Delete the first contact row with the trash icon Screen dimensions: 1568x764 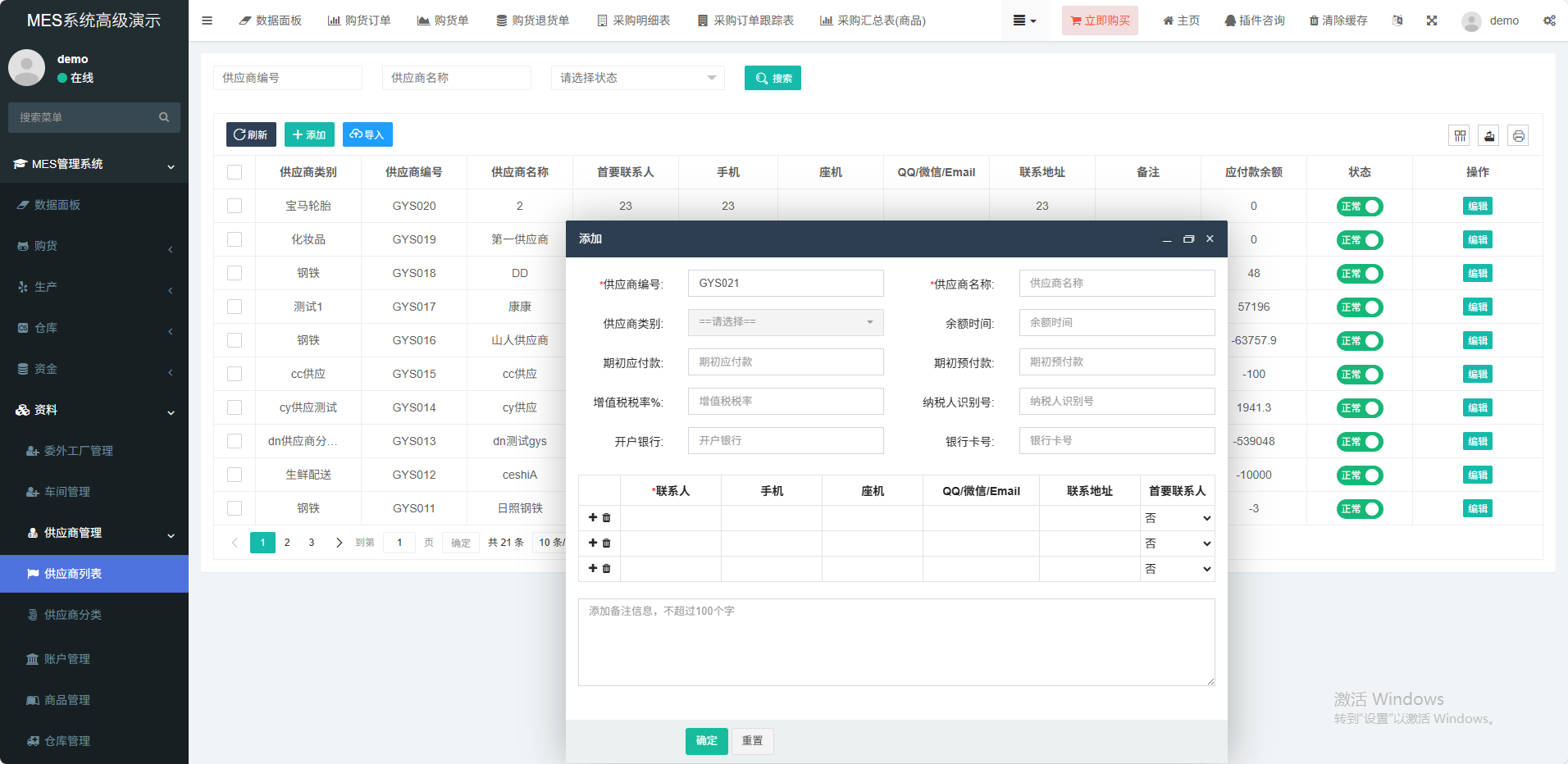pyautogui.click(x=607, y=518)
